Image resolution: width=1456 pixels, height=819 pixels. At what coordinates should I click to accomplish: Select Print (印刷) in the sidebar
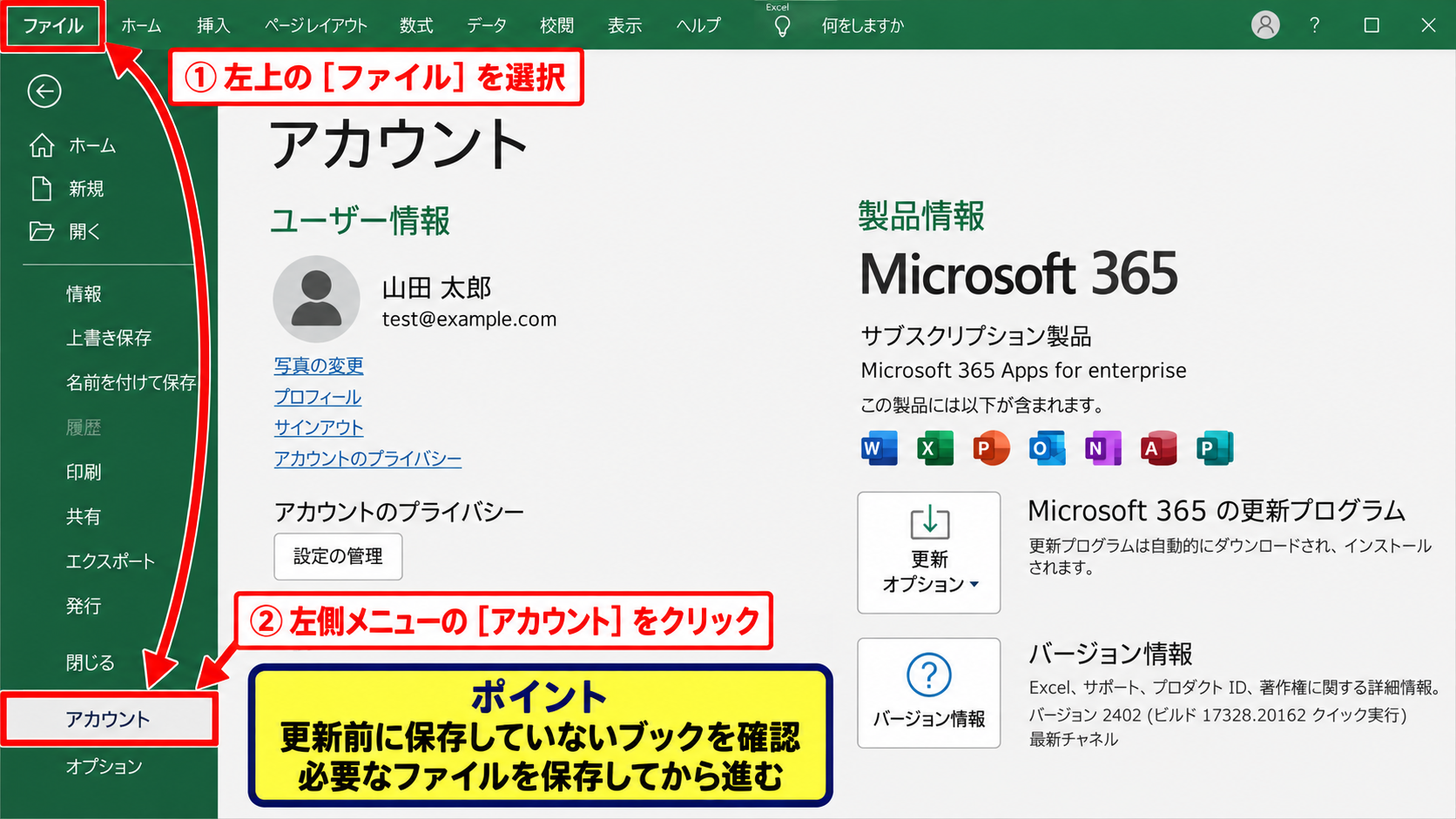point(84,472)
